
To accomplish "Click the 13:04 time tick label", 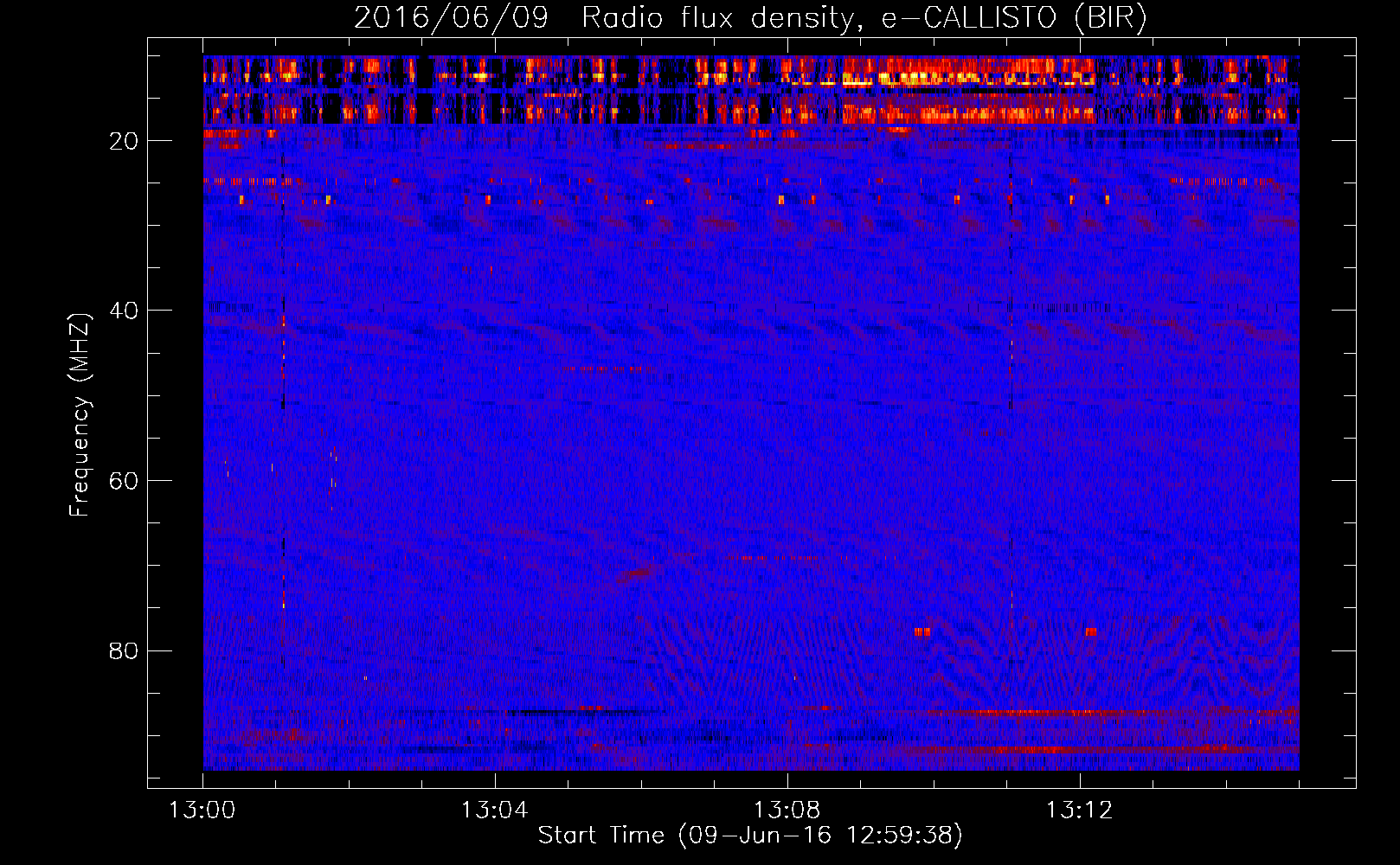I will (x=495, y=811).
